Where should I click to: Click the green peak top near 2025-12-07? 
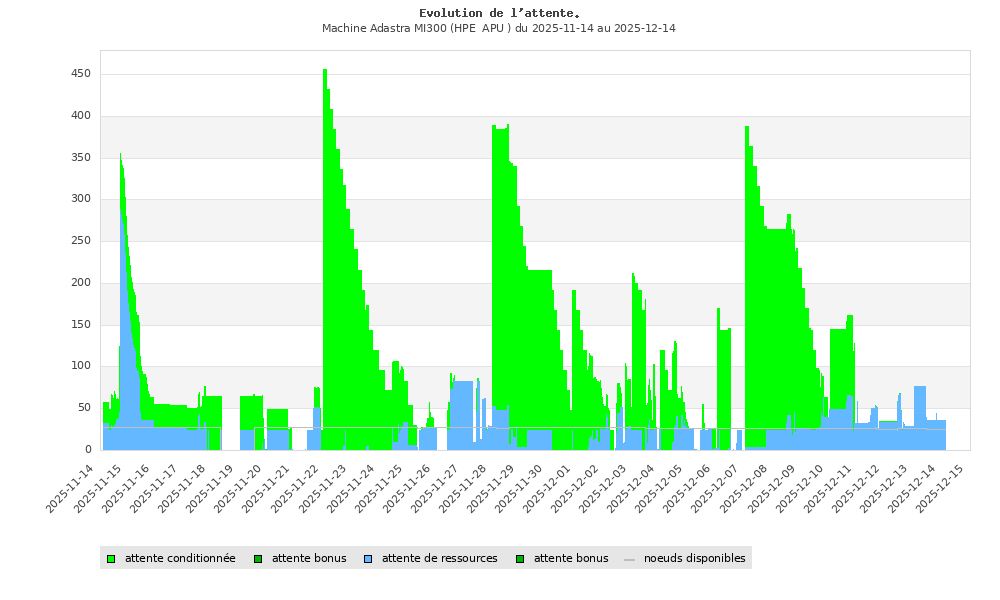tap(747, 128)
